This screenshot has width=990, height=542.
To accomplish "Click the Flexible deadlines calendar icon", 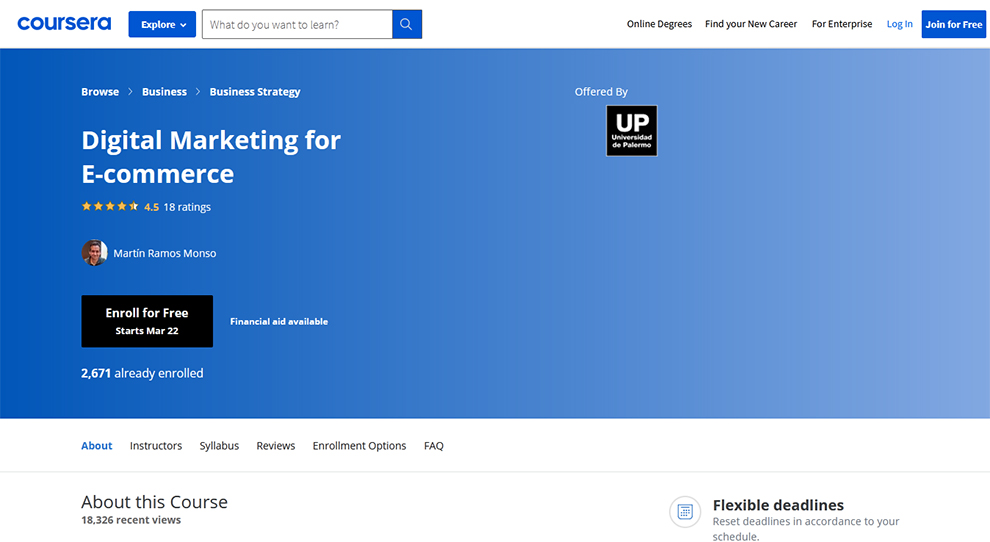I will [x=685, y=512].
